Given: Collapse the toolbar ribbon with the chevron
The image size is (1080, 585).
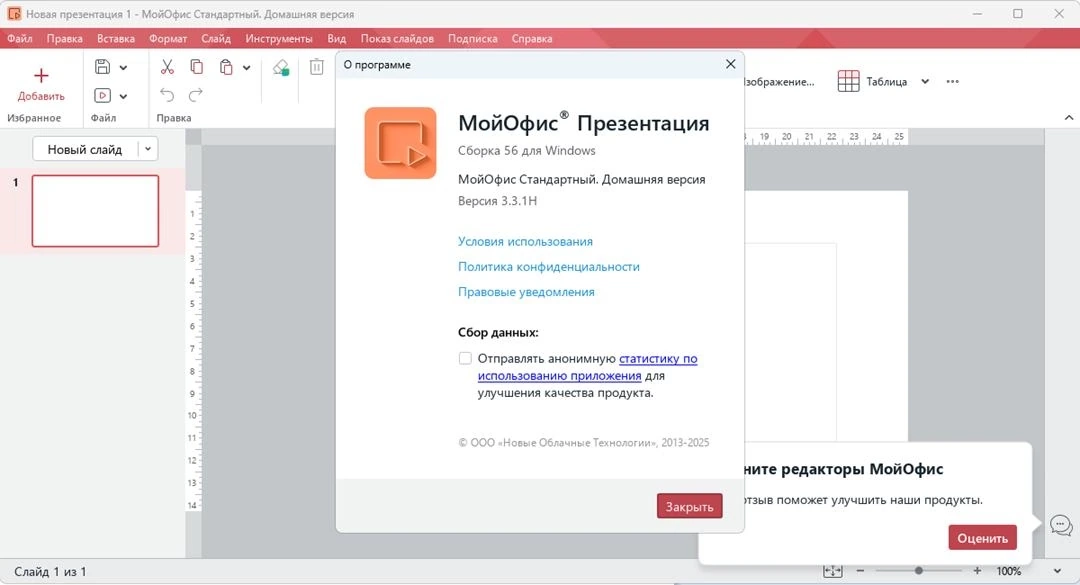Looking at the screenshot, I should tap(1069, 118).
